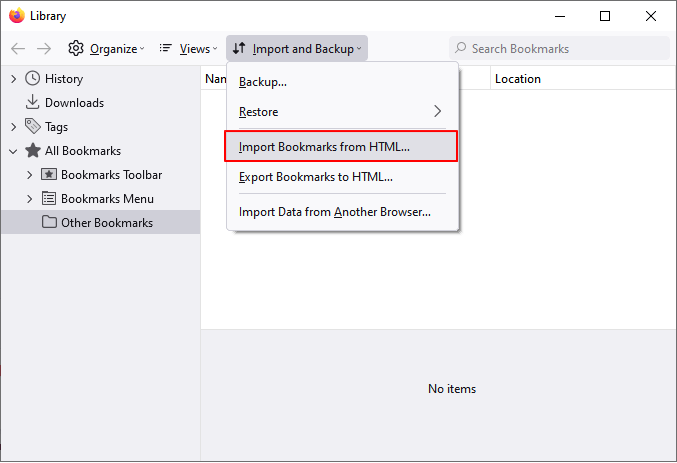Expand the Bookmarks Toolbar tree node
This screenshot has width=677, height=463.
[30, 175]
